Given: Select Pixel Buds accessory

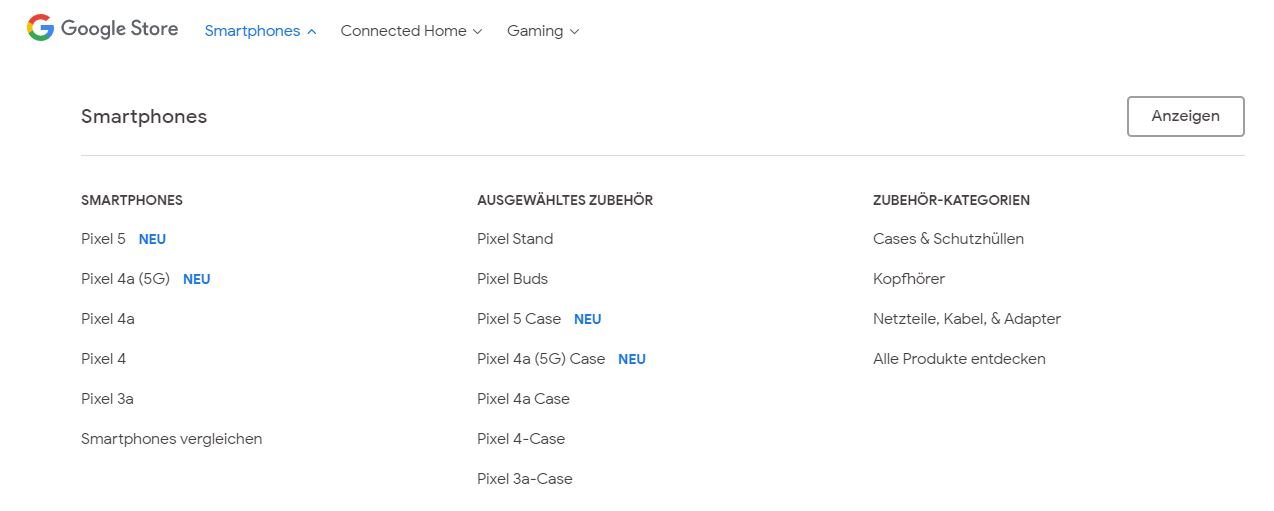Looking at the screenshot, I should (x=512, y=279).
